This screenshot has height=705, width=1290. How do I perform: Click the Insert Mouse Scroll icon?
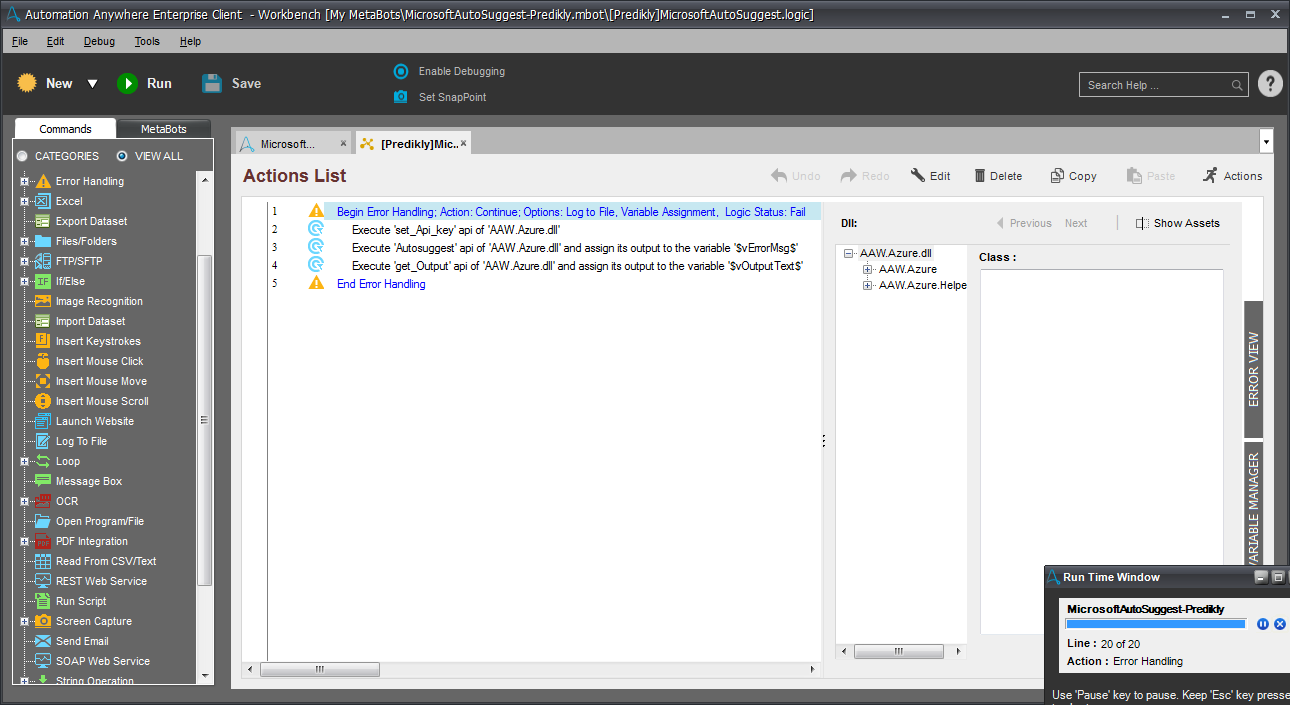43,401
